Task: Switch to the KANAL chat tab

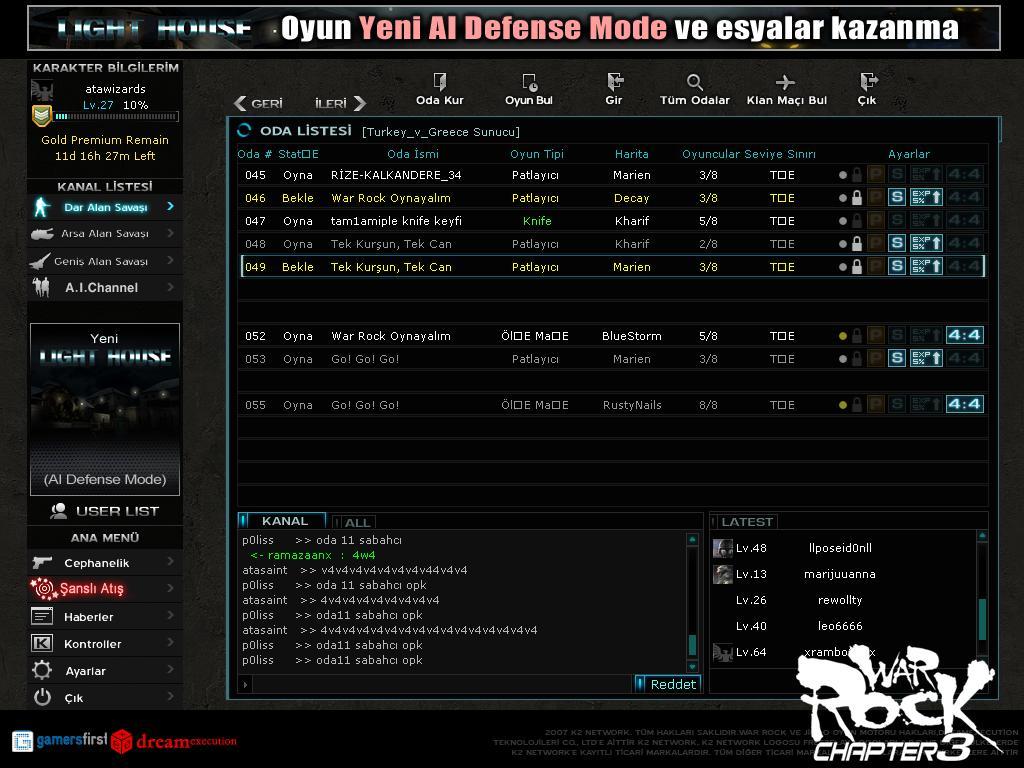Action: (x=282, y=520)
